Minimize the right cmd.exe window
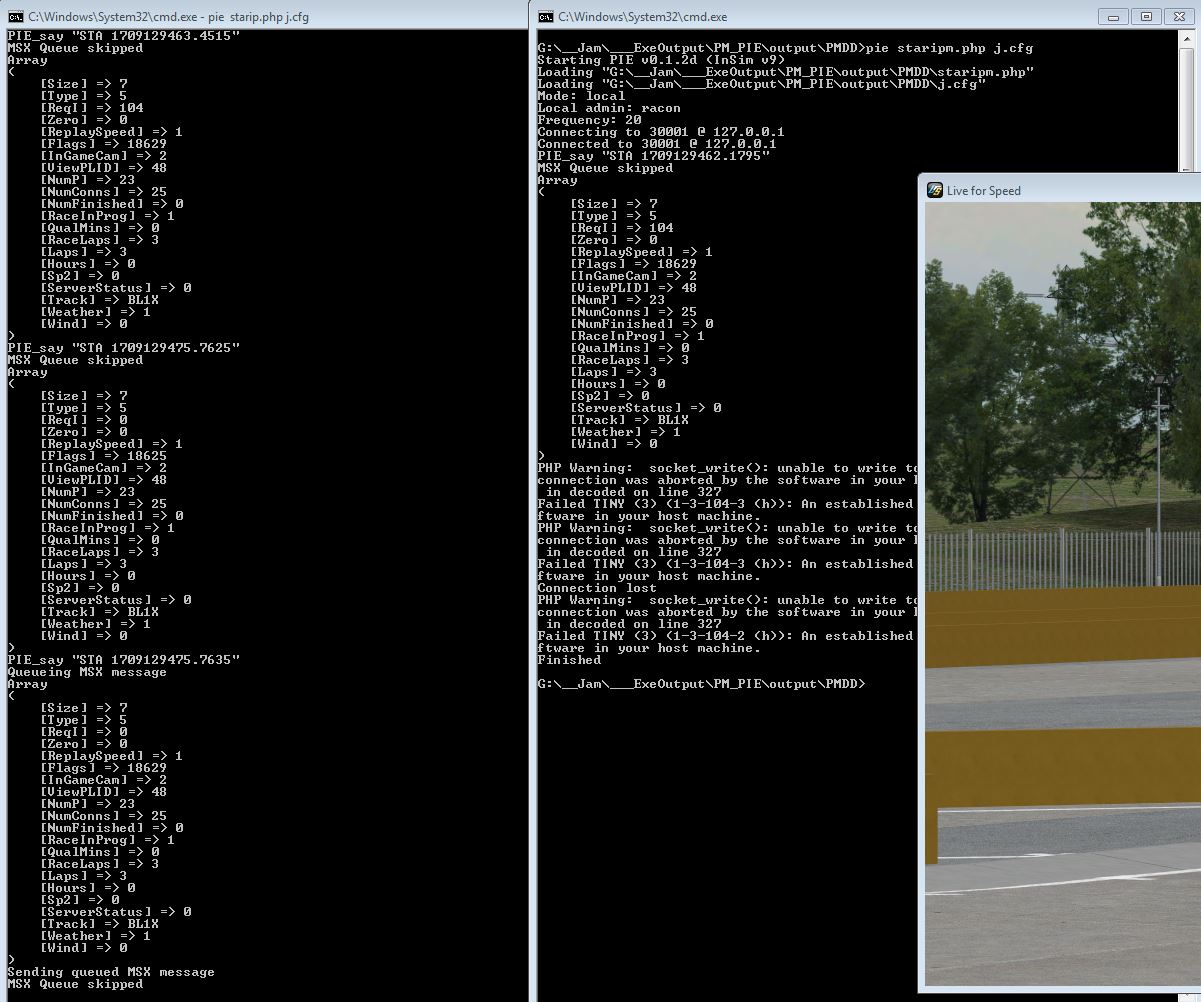Image resolution: width=1201 pixels, height=1002 pixels. pyautogui.click(x=1114, y=16)
